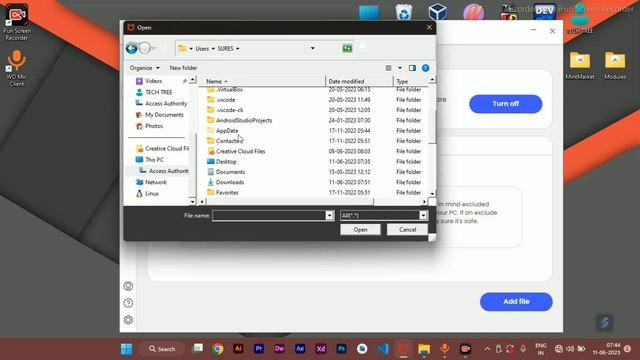640x360 pixels.
Task: Open Adobe Illustrator from the taskbar
Action: pos(238,349)
